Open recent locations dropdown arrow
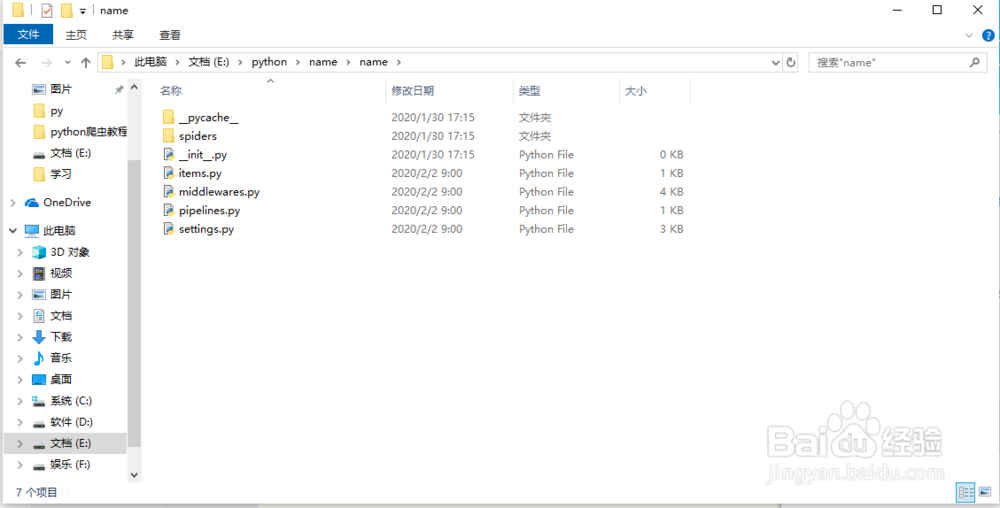The width and height of the screenshot is (1000, 508). click(68, 62)
